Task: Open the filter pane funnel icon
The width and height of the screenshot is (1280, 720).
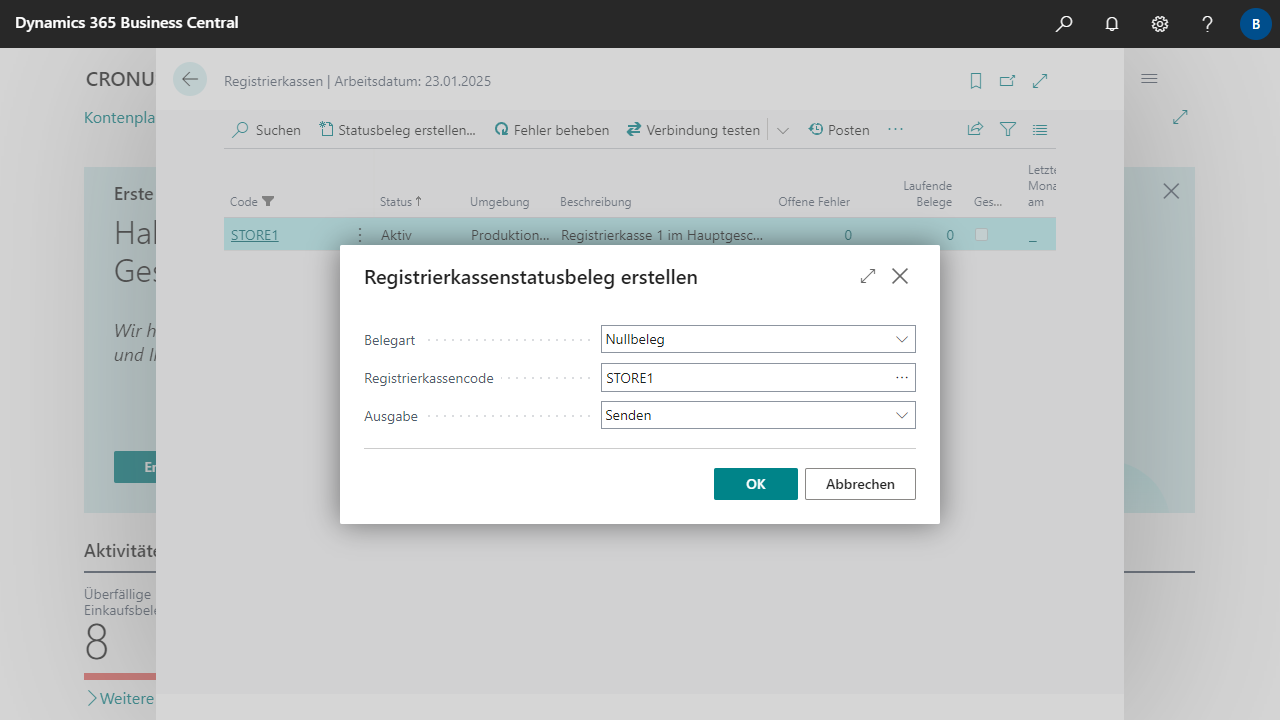Action: tap(1008, 130)
